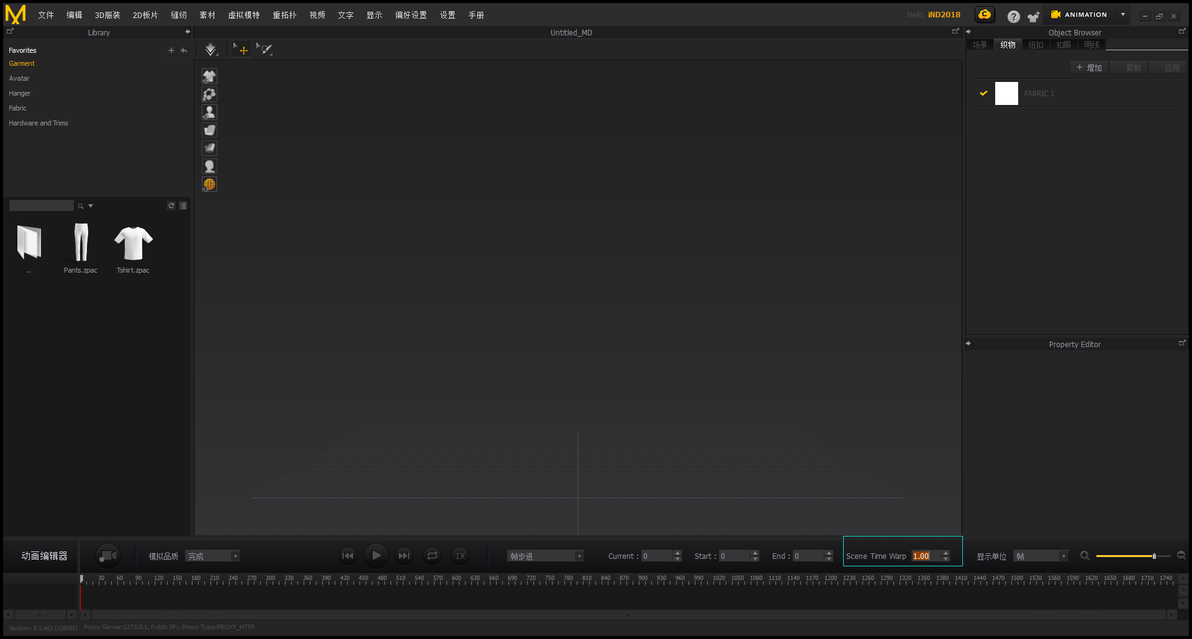Toggle the 1X playback speed button

click(460, 555)
